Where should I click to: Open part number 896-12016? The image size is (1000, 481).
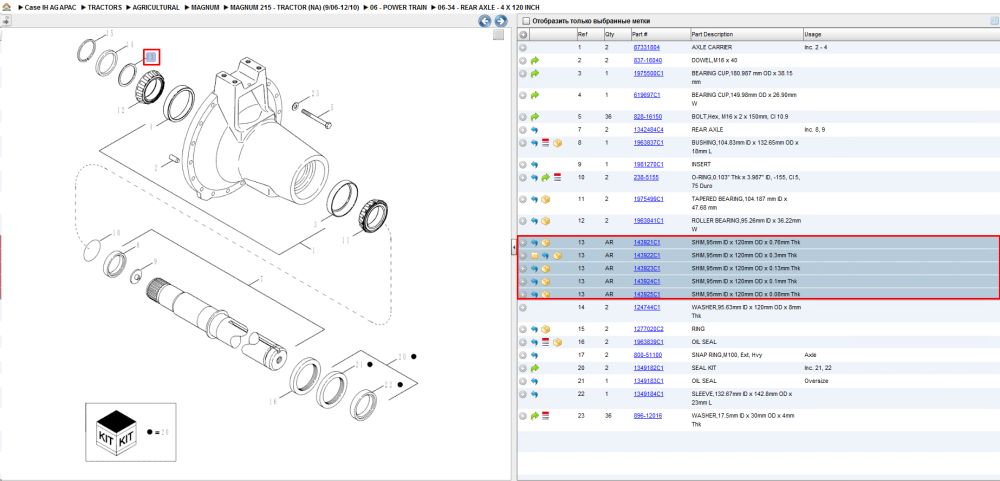pos(647,415)
